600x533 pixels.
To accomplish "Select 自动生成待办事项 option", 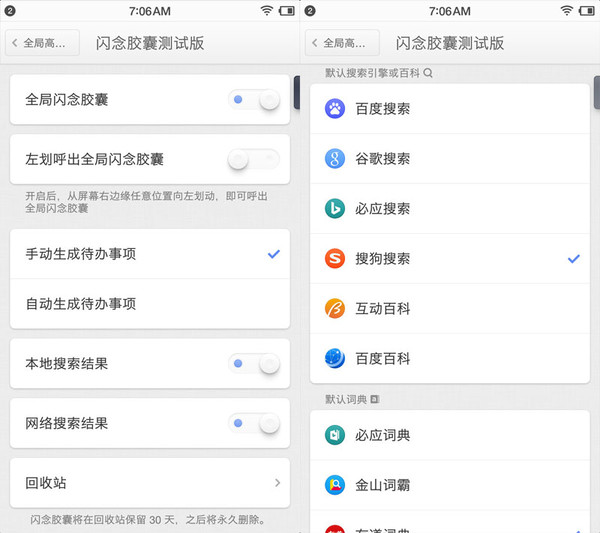I will pos(150,304).
